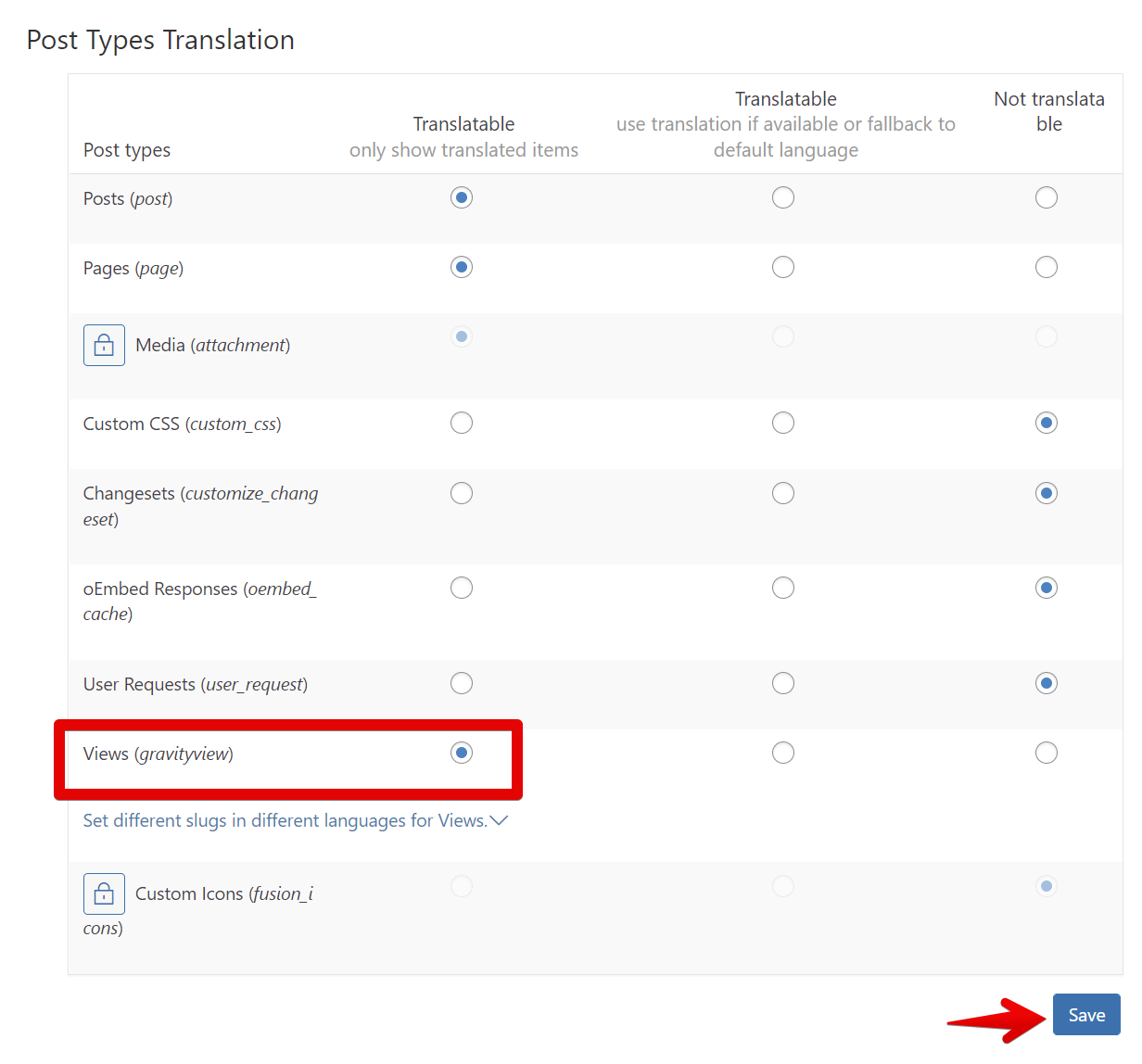Select fallback translation option for Posts
The height and width of the screenshot is (1064, 1142).
pyautogui.click(x=783, y=197)
